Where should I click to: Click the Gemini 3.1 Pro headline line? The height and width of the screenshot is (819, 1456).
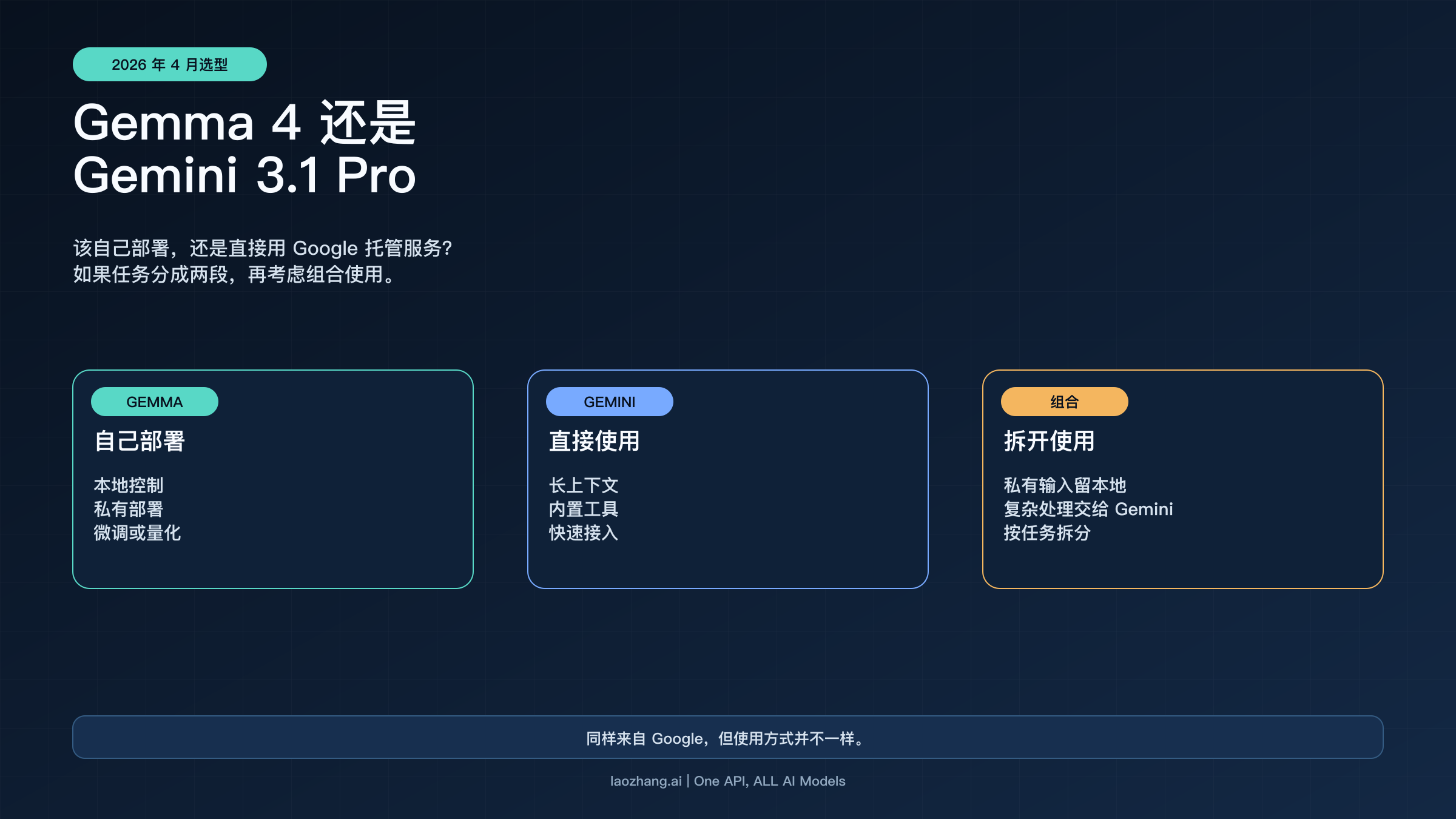(x=244, y=176)
